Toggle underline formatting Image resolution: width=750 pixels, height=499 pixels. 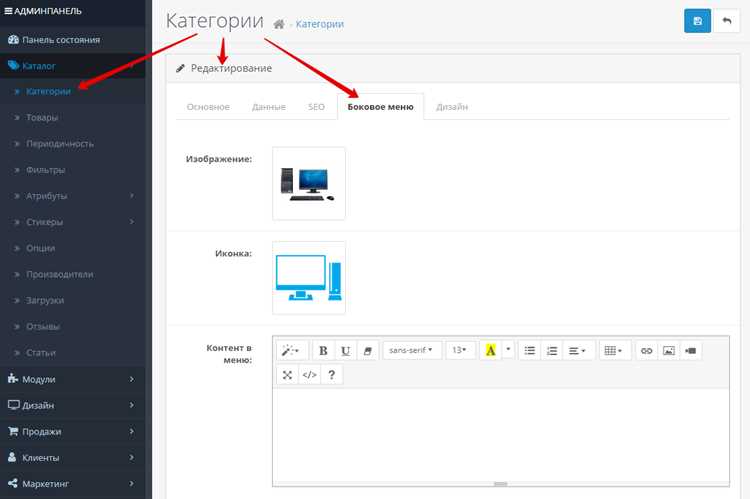345,351
